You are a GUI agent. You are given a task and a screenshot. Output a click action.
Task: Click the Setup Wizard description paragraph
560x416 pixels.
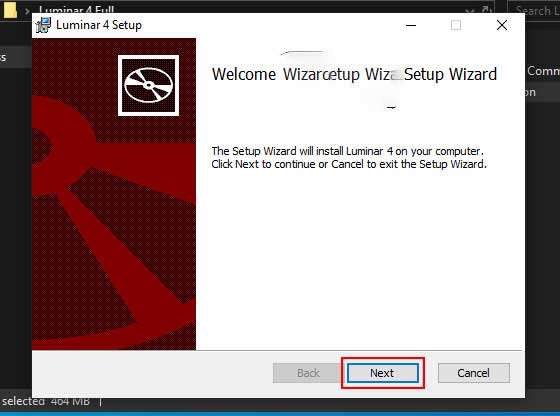click(349, 157)
